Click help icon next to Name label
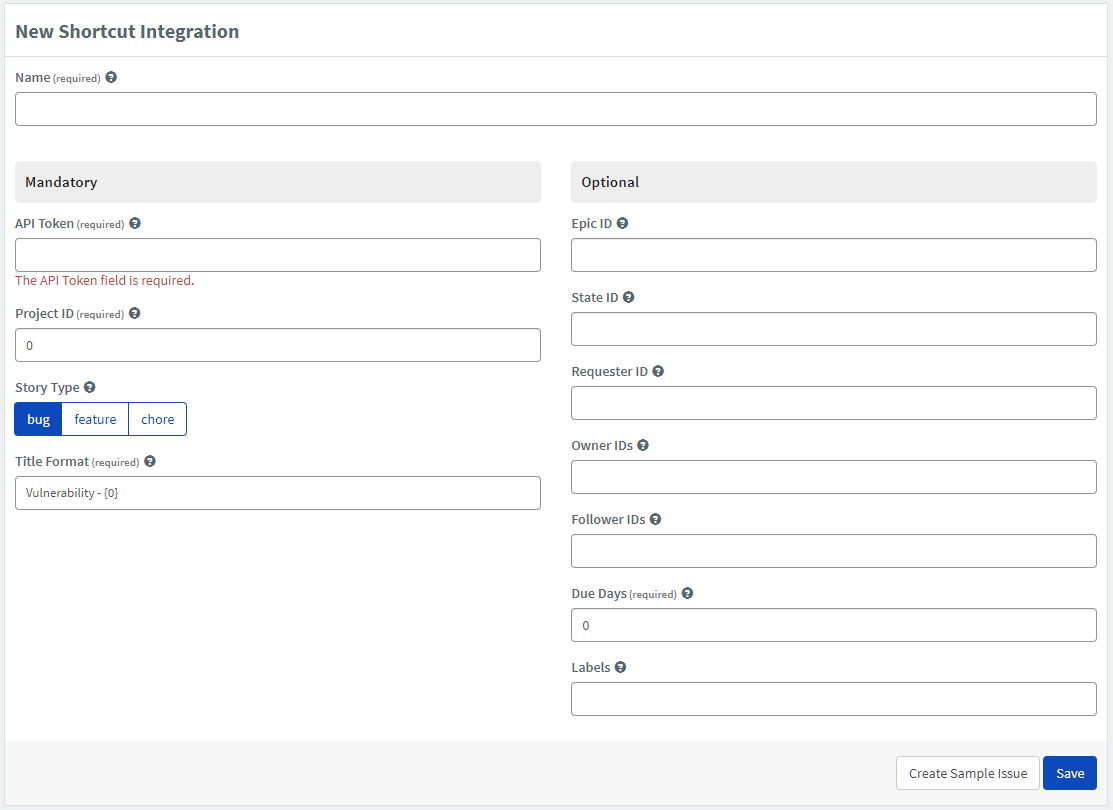This screenshot has height=810, width=1113. 111,77
